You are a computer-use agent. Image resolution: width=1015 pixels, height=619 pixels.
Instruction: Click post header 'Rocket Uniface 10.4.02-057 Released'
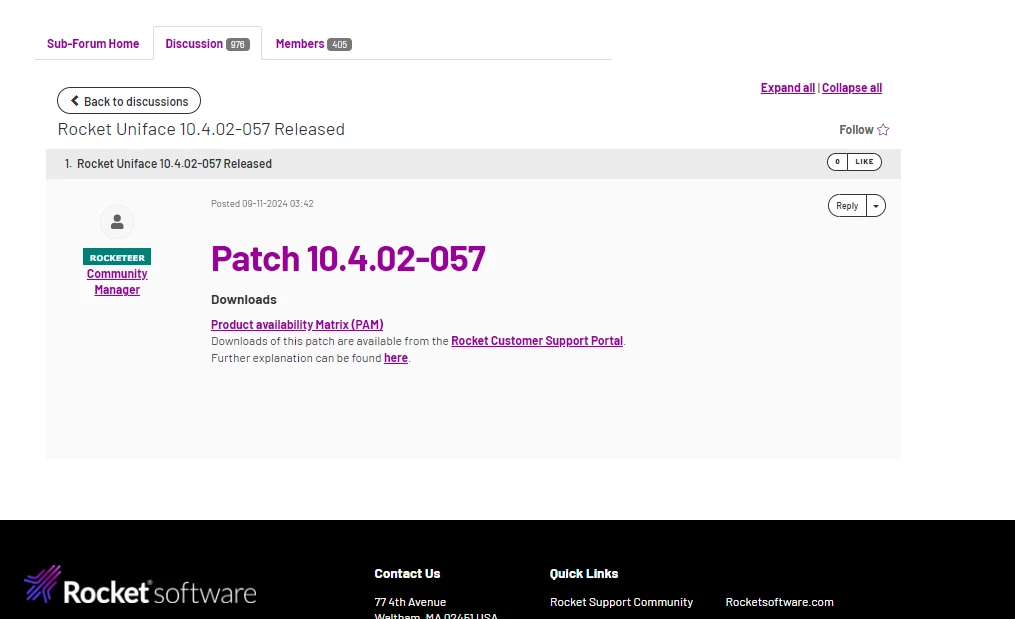tap(174, 164)
